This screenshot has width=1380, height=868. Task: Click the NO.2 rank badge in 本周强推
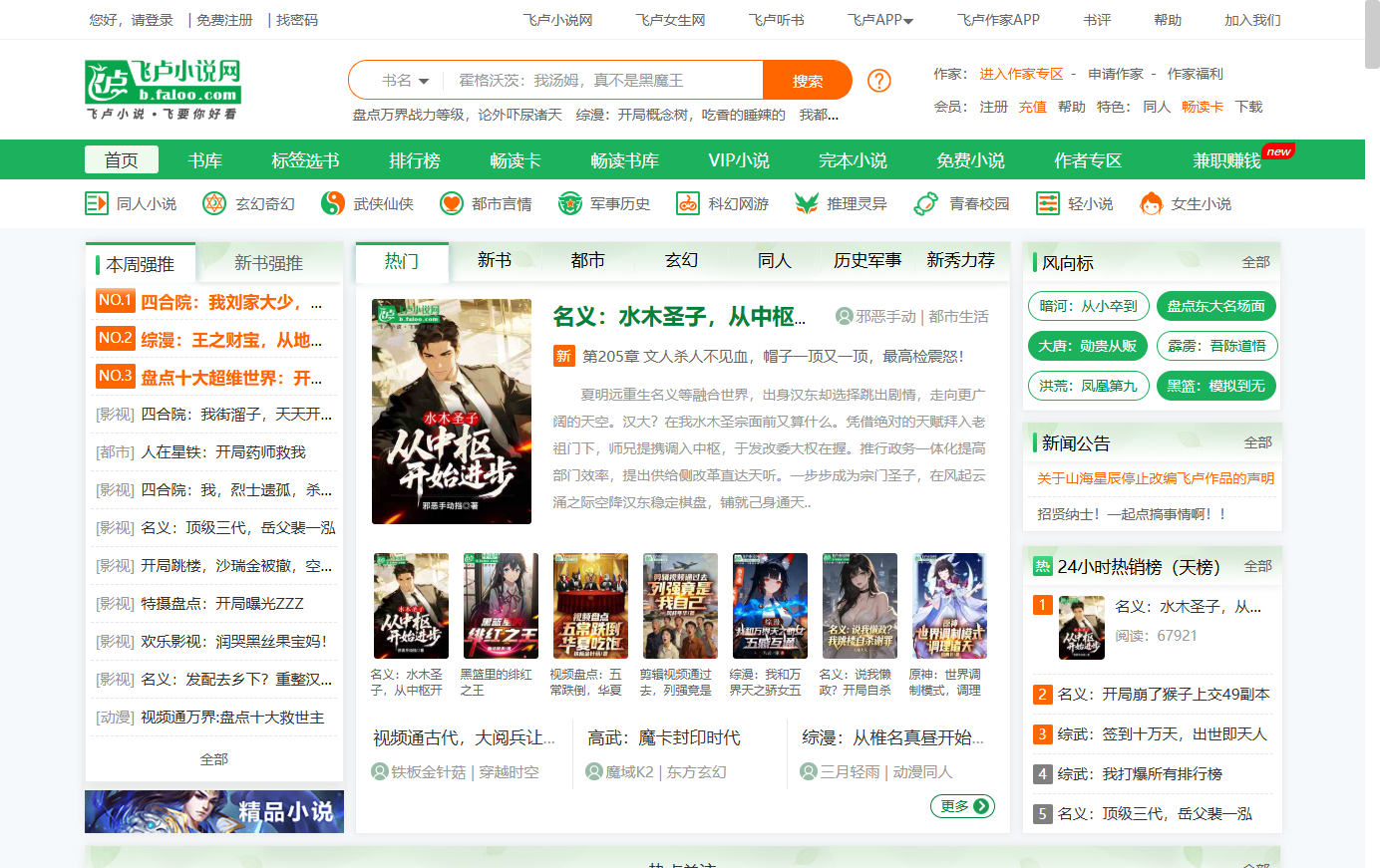click(x=116, y=339)
